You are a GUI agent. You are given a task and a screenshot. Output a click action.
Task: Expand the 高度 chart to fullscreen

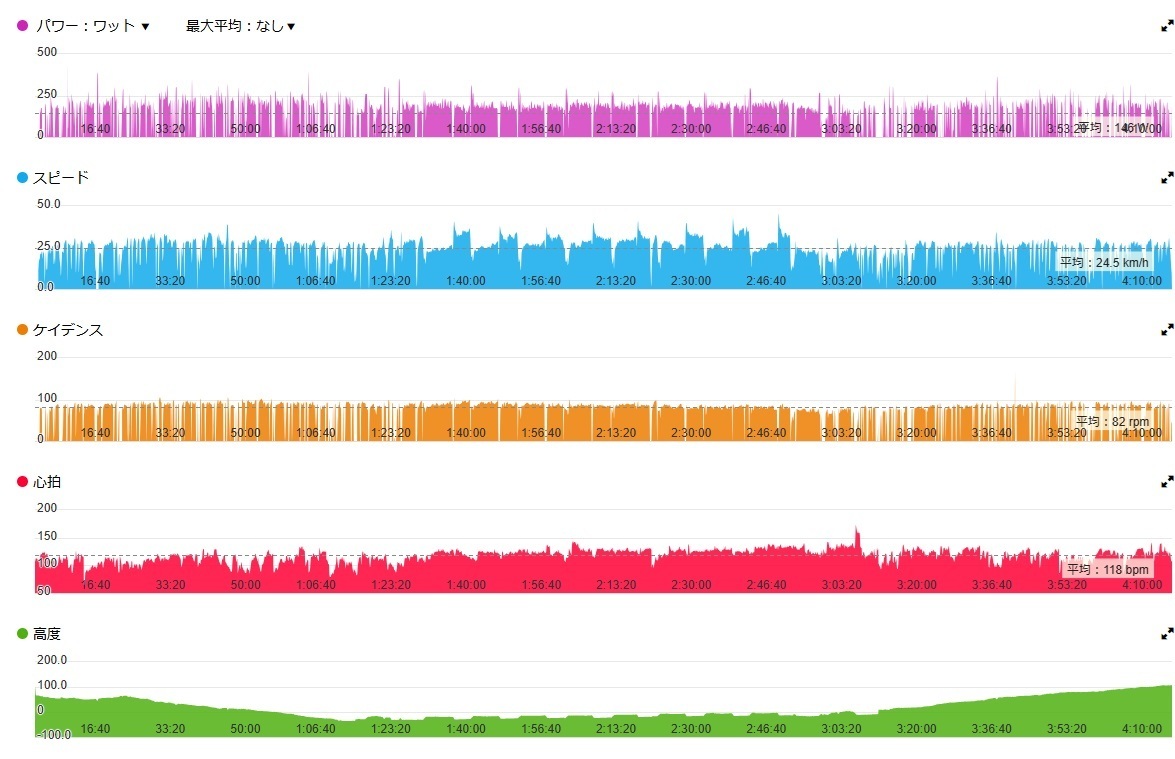coord(1167,634)
